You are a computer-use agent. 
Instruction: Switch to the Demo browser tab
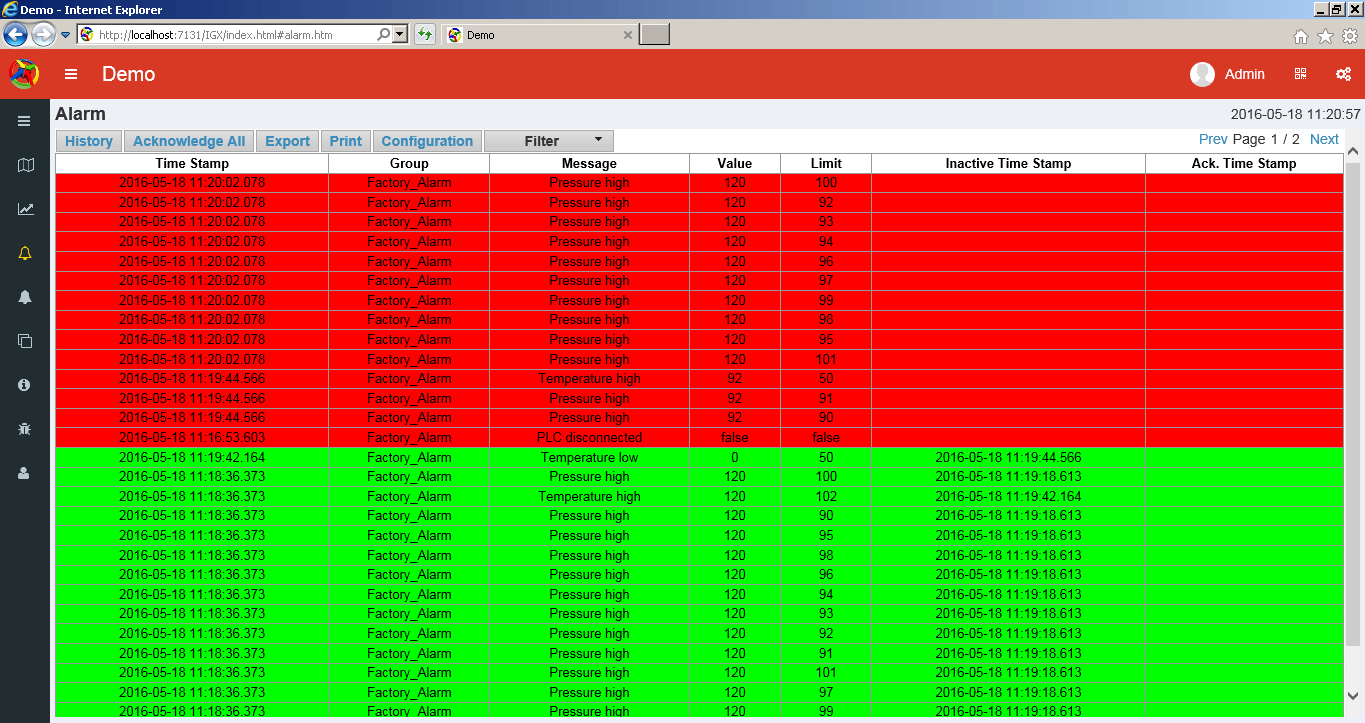click(x=540, y=35)
